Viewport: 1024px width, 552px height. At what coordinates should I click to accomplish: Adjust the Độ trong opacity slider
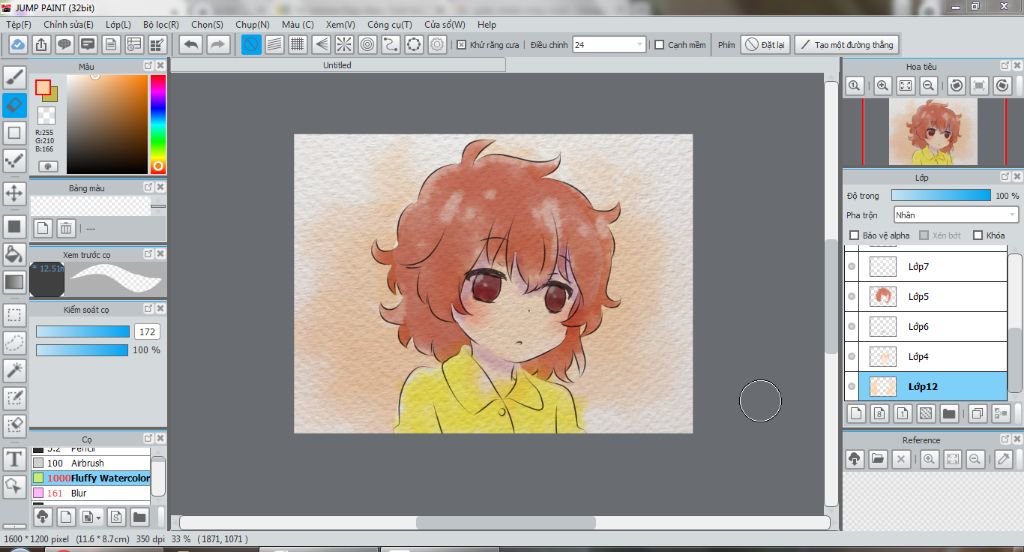click(940, 195)
